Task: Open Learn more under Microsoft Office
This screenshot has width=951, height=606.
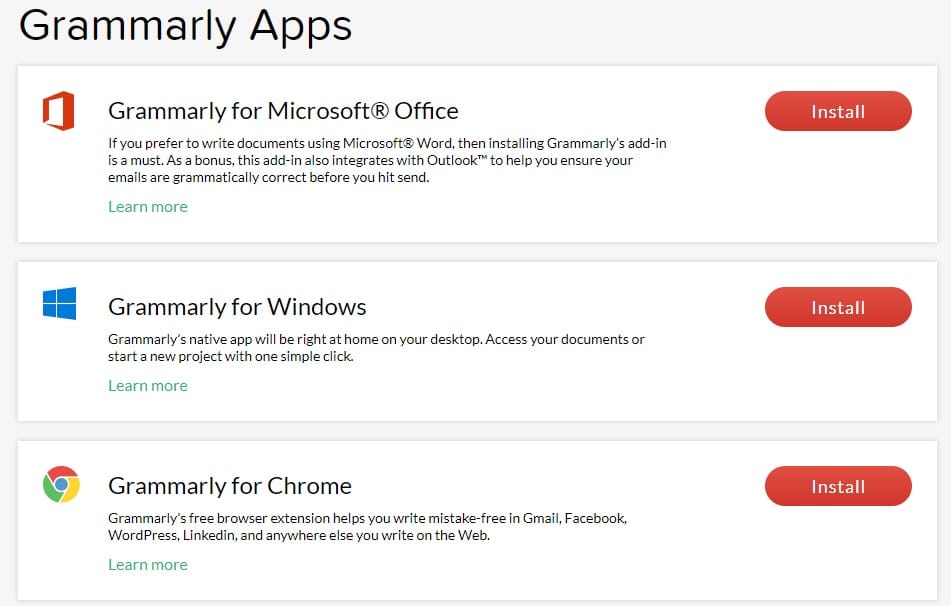Action: pos(148,207)
